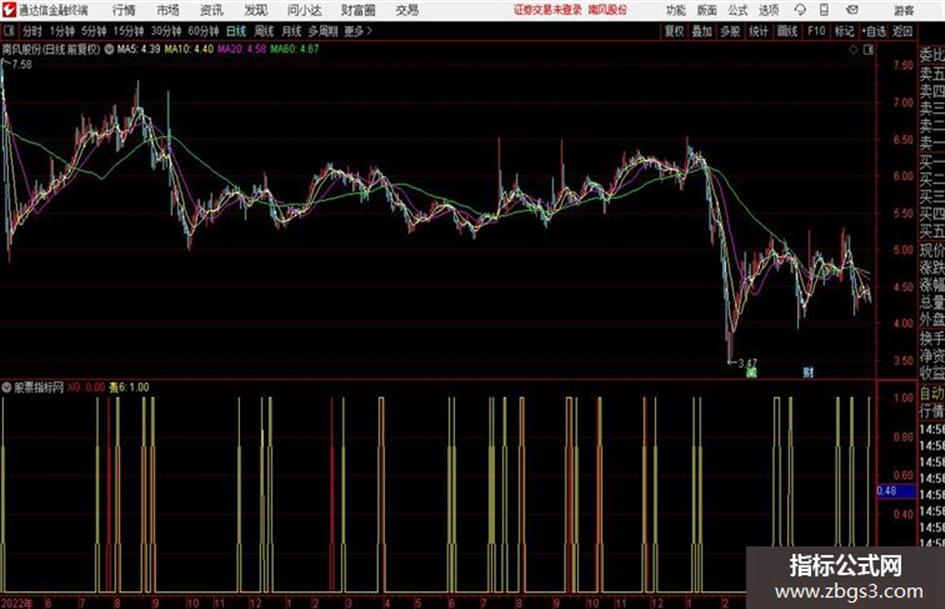Open the 版面 menu
945x609 pixels.
click(706, 10)
